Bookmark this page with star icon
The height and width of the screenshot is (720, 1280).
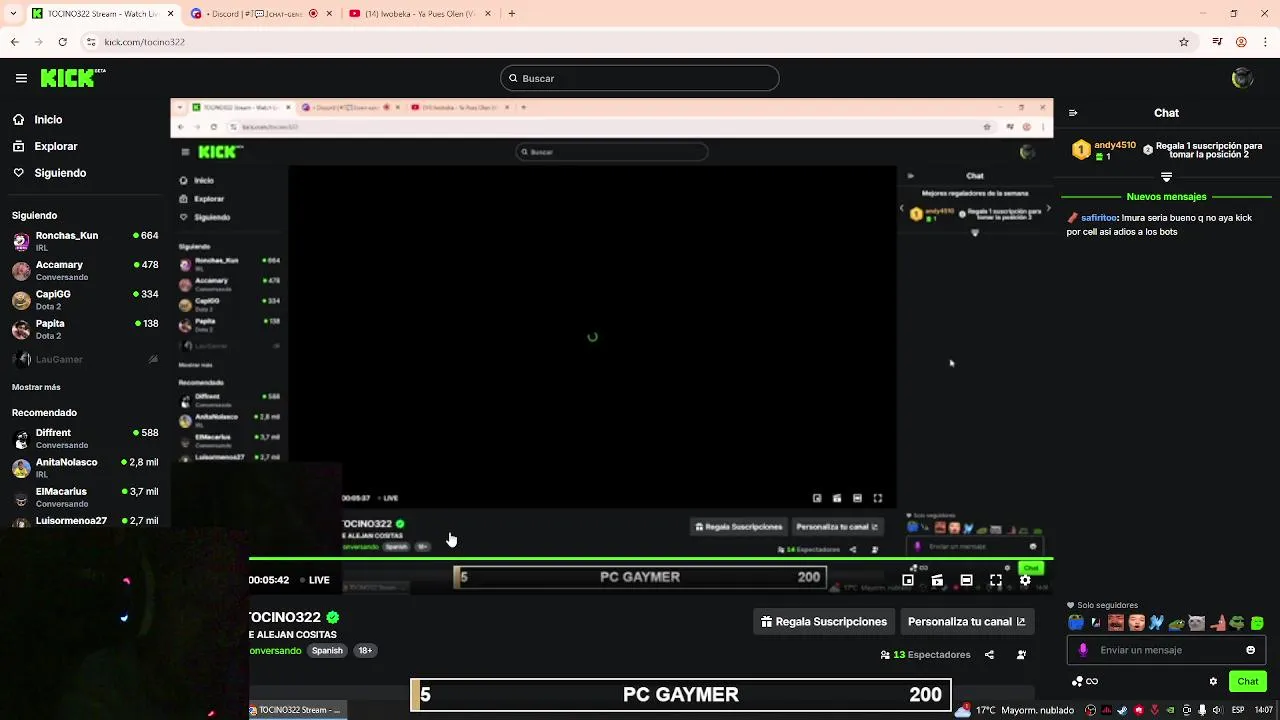1184,42
